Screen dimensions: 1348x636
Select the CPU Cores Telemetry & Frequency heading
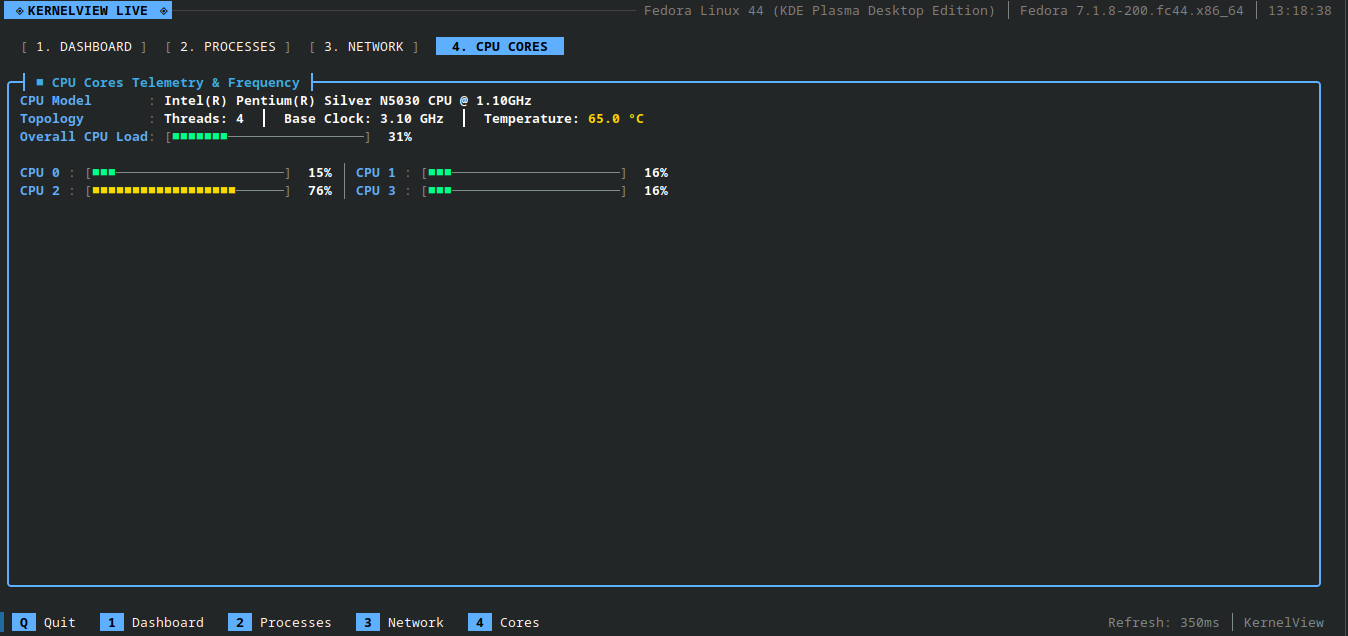tap(176, 83)
